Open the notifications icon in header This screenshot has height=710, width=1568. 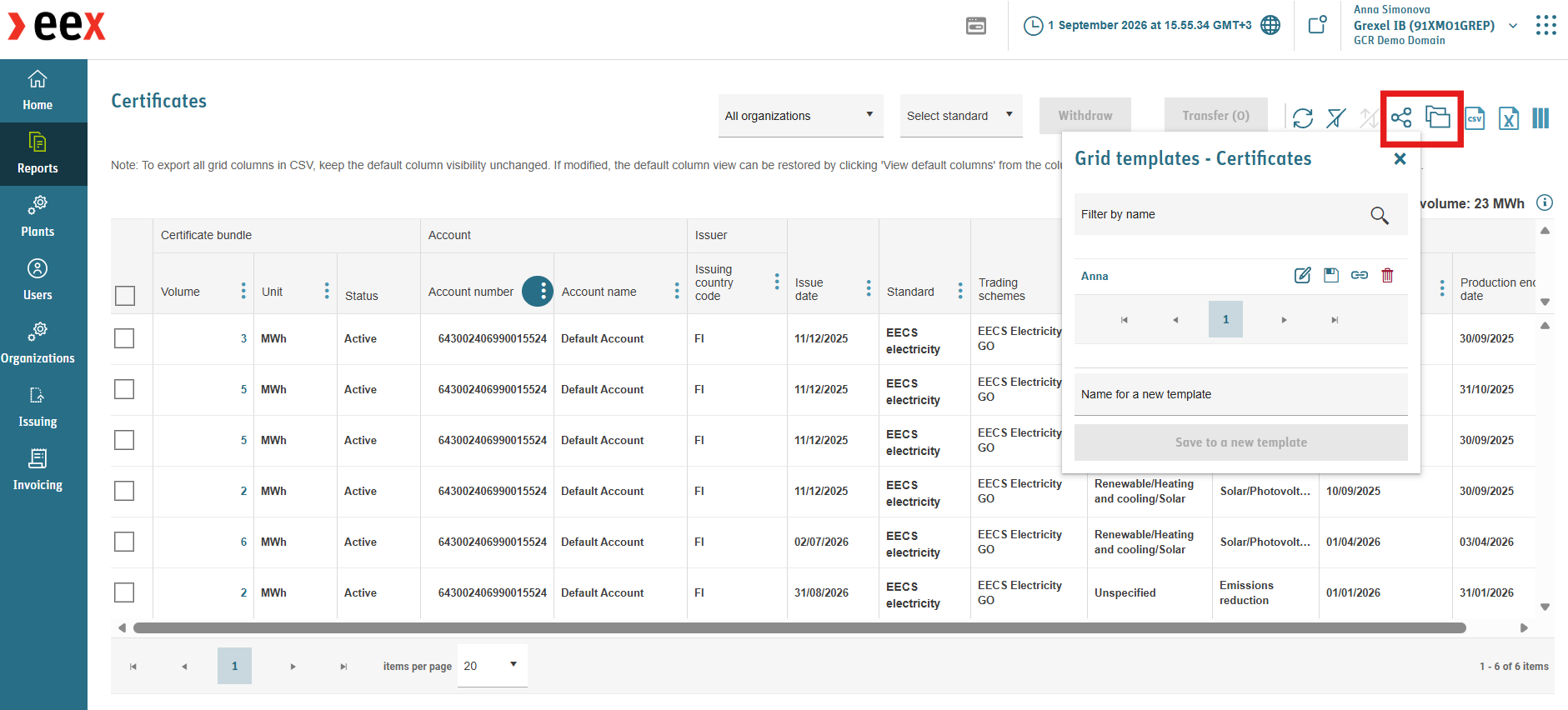point(1317,25)
